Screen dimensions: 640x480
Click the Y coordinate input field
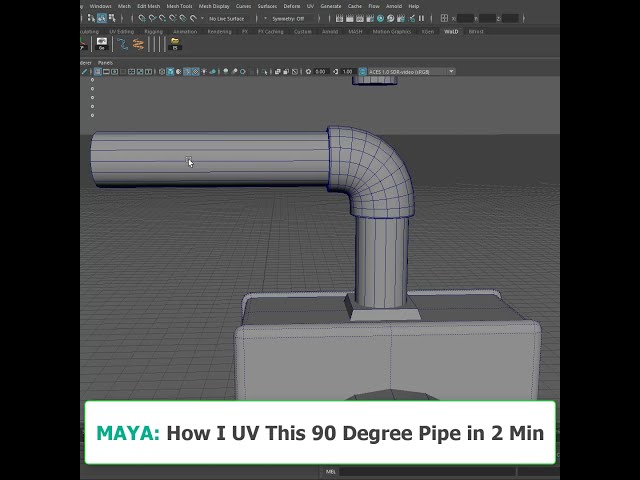[487, 18]
